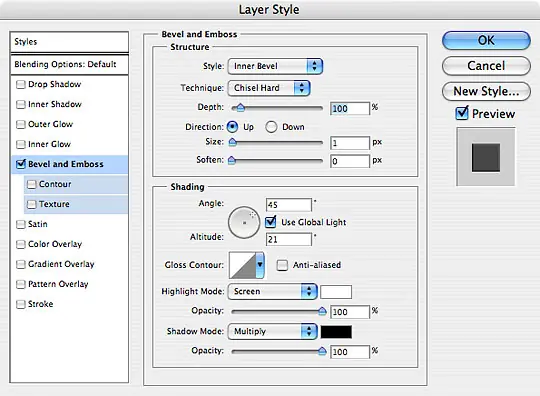This screenshot has height=396, width=540.
Task: Toggle the Outer Glow checkbox
Action: point(21,124)
